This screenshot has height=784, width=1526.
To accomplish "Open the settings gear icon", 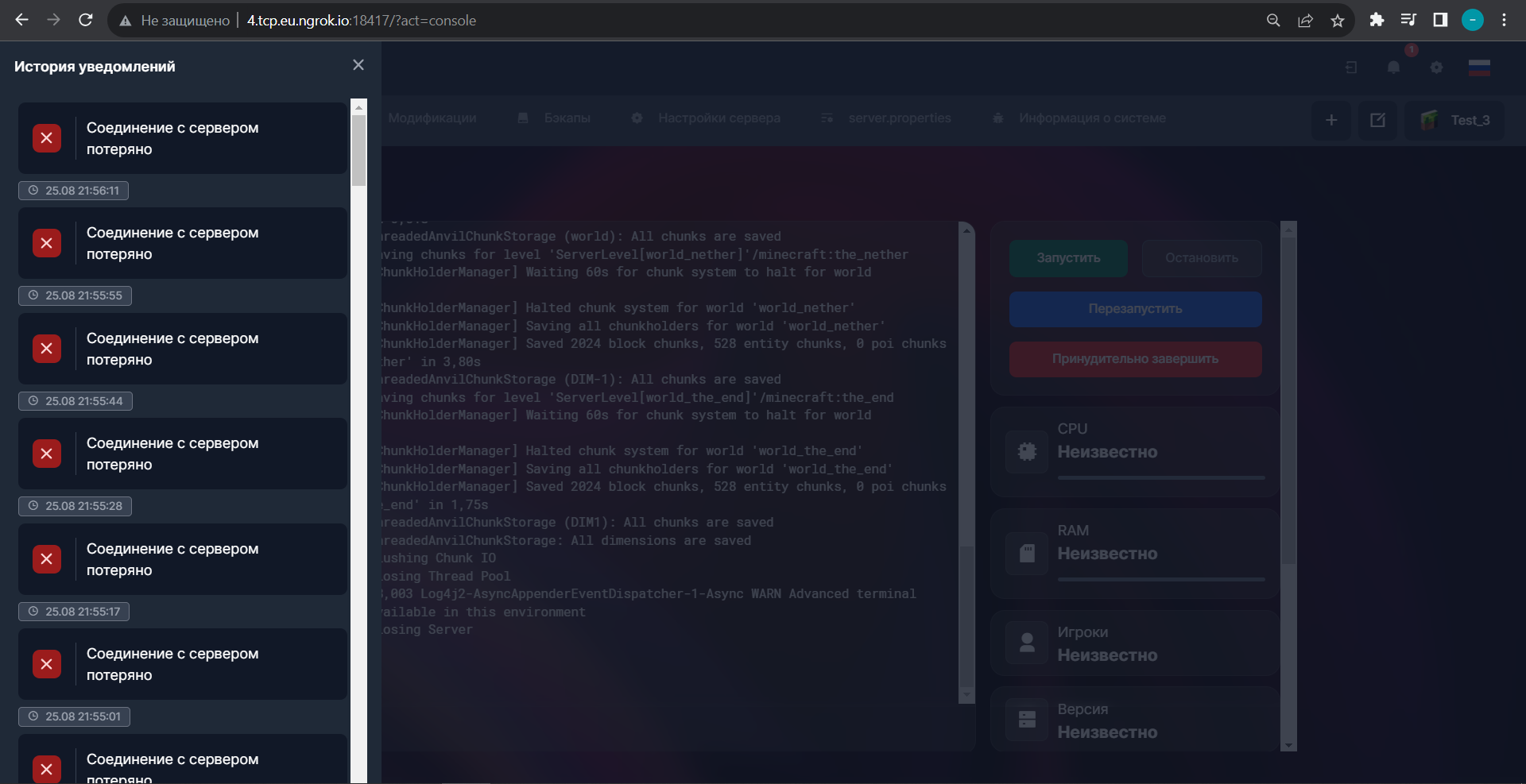I will tap(1437, 68).
